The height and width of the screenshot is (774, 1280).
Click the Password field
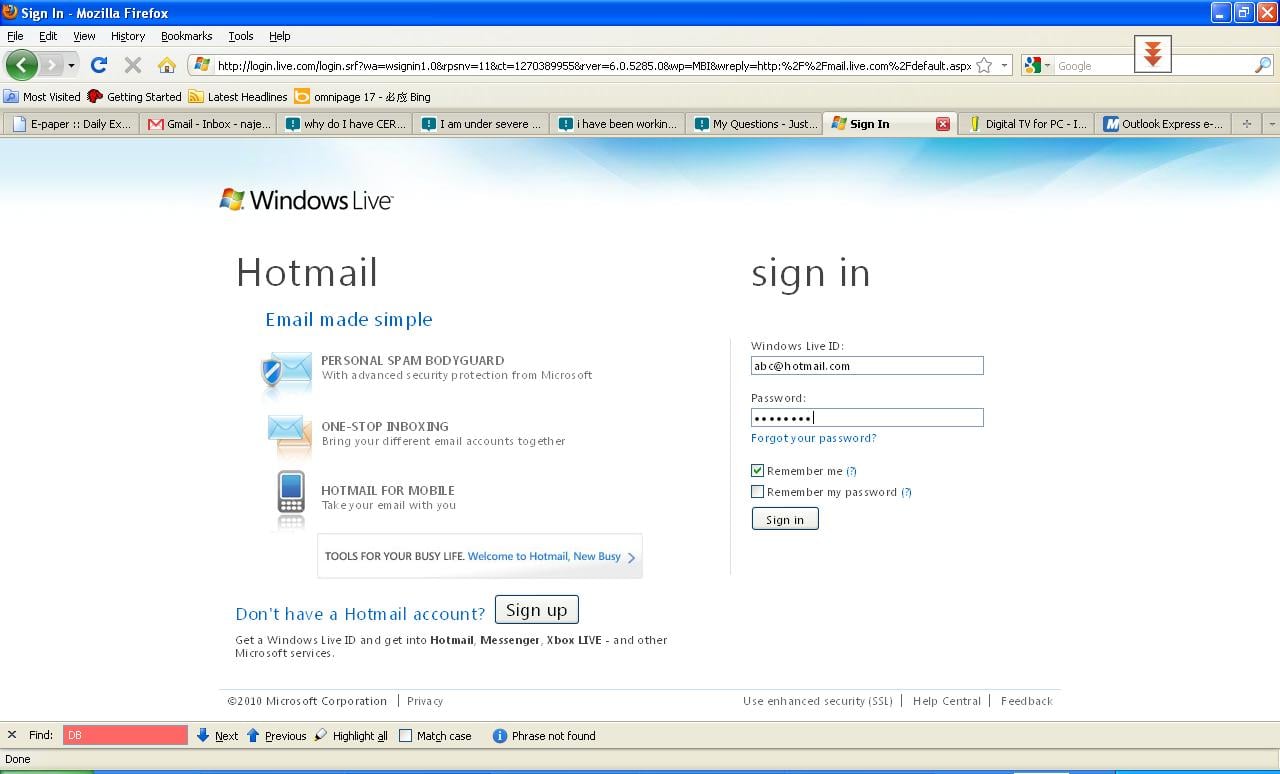[x=867, y=418]
